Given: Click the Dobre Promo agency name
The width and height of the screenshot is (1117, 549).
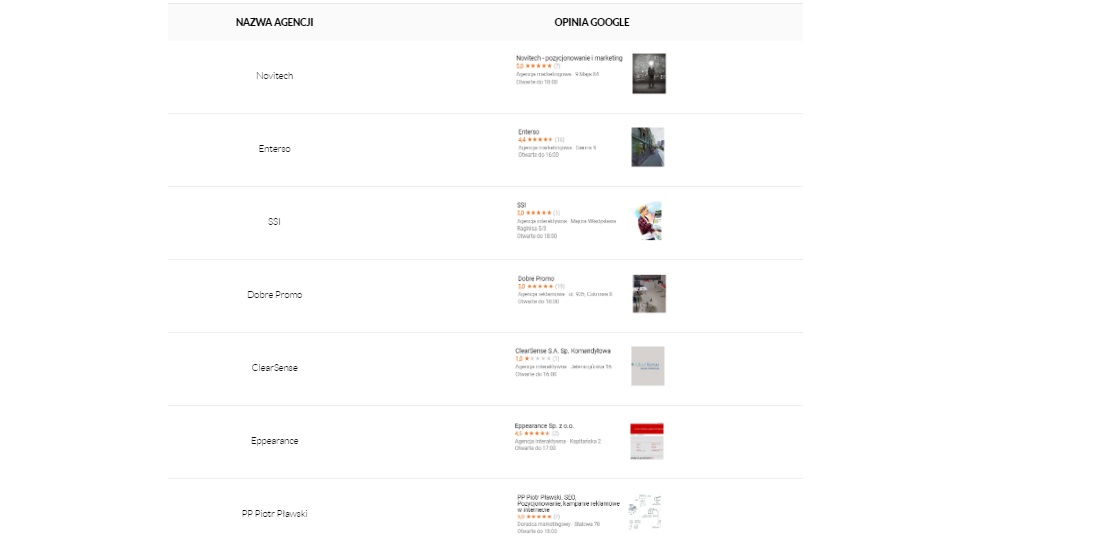Looking at the screenshot, I should (274, 295).
